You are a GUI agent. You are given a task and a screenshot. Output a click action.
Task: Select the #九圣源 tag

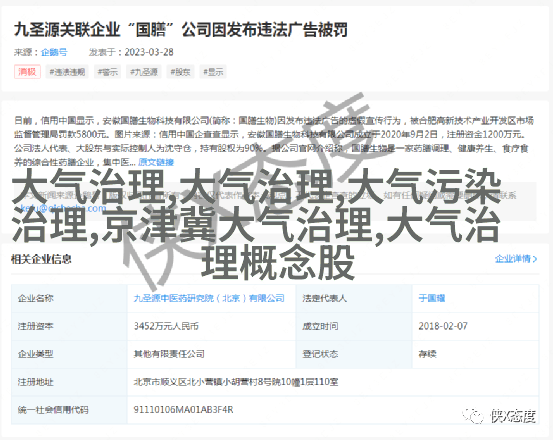(x=144, y=72)
